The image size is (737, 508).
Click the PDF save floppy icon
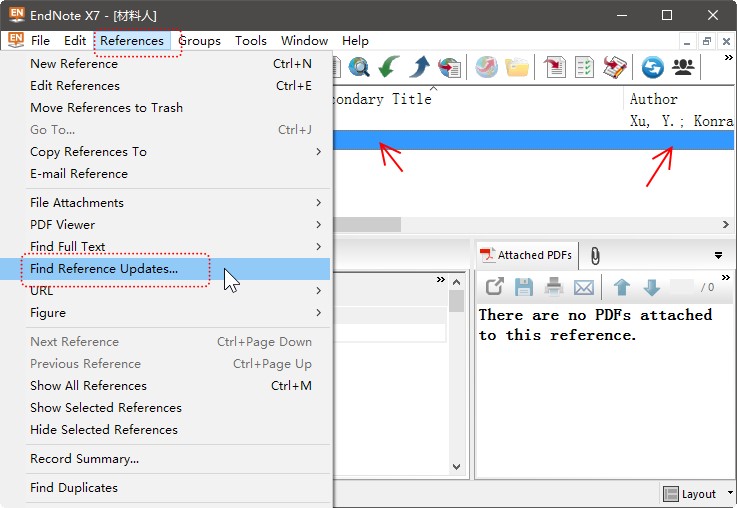pos(524,287)
